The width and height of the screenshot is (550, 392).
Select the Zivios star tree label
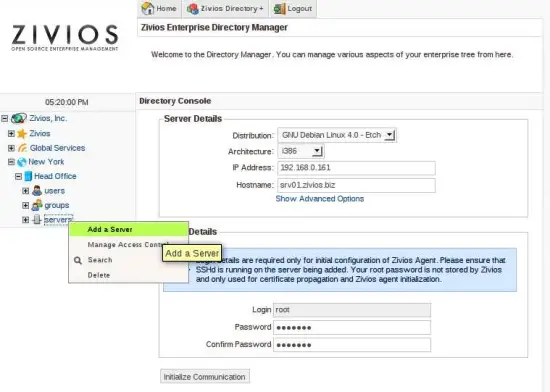(x=40, y=134)
